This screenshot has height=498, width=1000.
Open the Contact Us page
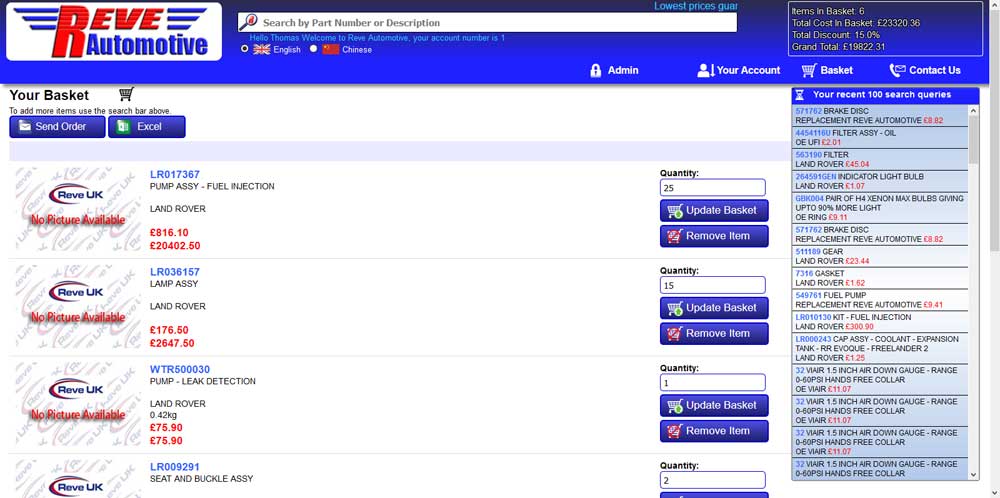(925, 70)
